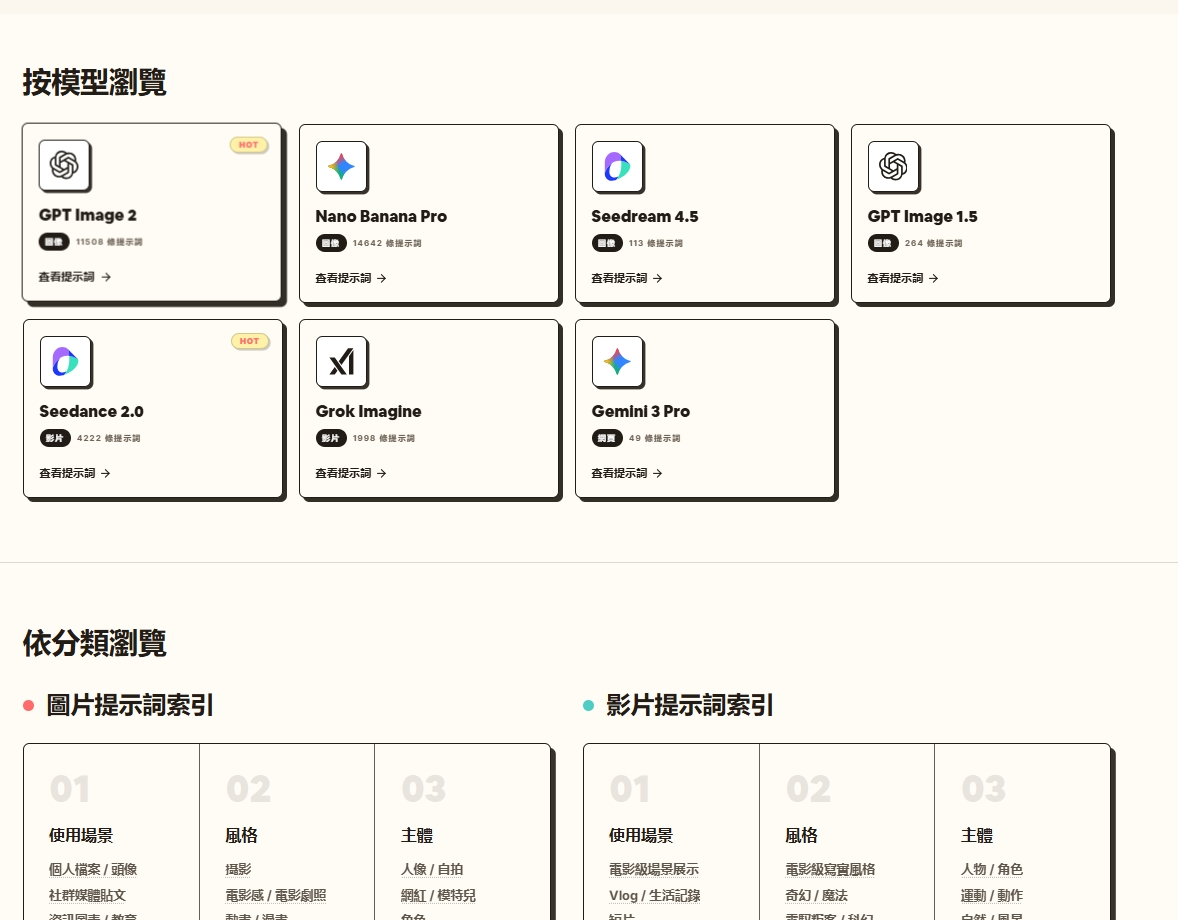Click the sparkle icon on Nano Banana Pro card
The height and width of the screenshot is (920, 1178).
click(341, 167)
